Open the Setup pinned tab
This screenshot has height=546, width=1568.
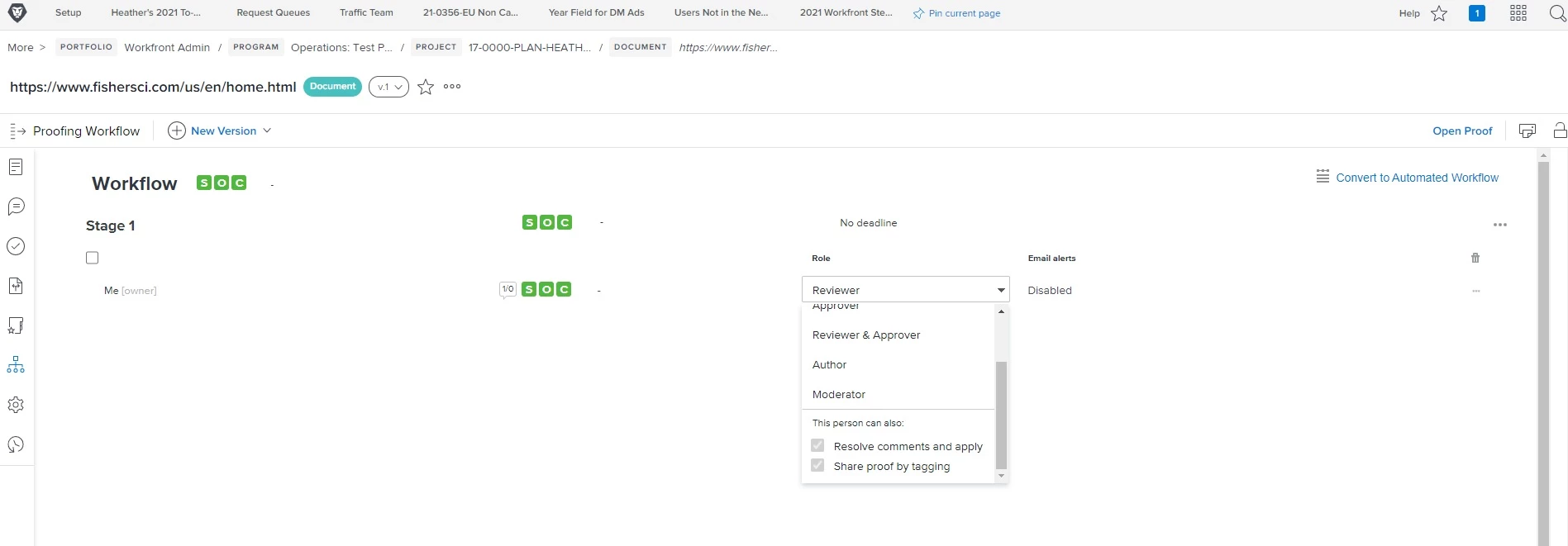[69, 12]
